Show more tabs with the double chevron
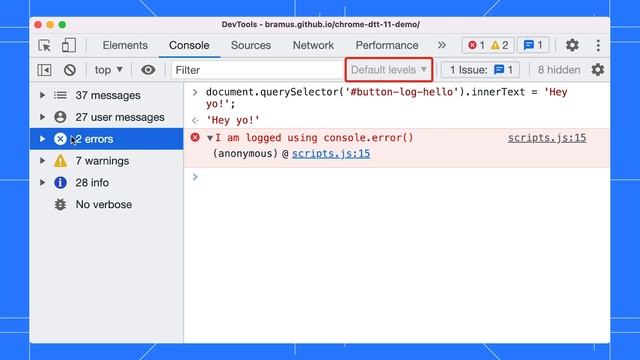Screen dimensions: 640x360 pyautogui.click(x=442, y=45)
